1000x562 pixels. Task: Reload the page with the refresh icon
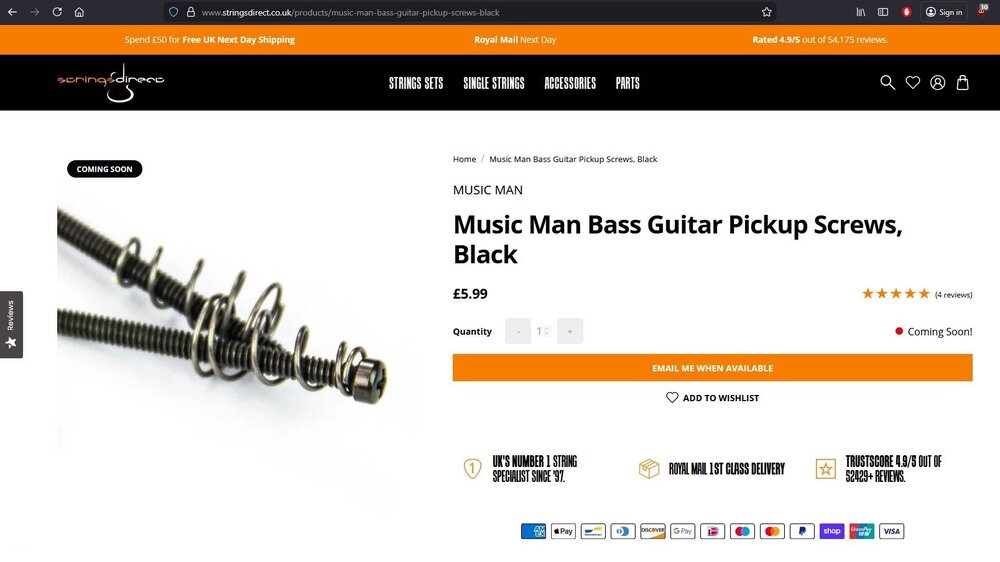(57, 12)
